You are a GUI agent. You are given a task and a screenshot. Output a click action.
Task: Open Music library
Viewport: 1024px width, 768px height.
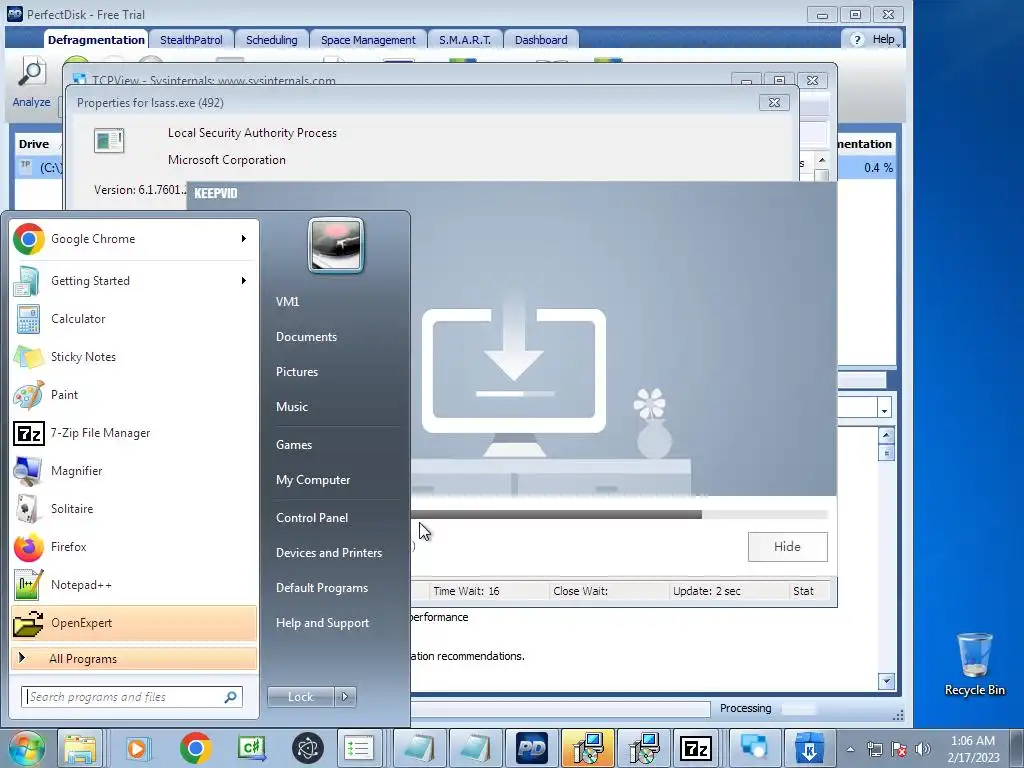[292, 407]
